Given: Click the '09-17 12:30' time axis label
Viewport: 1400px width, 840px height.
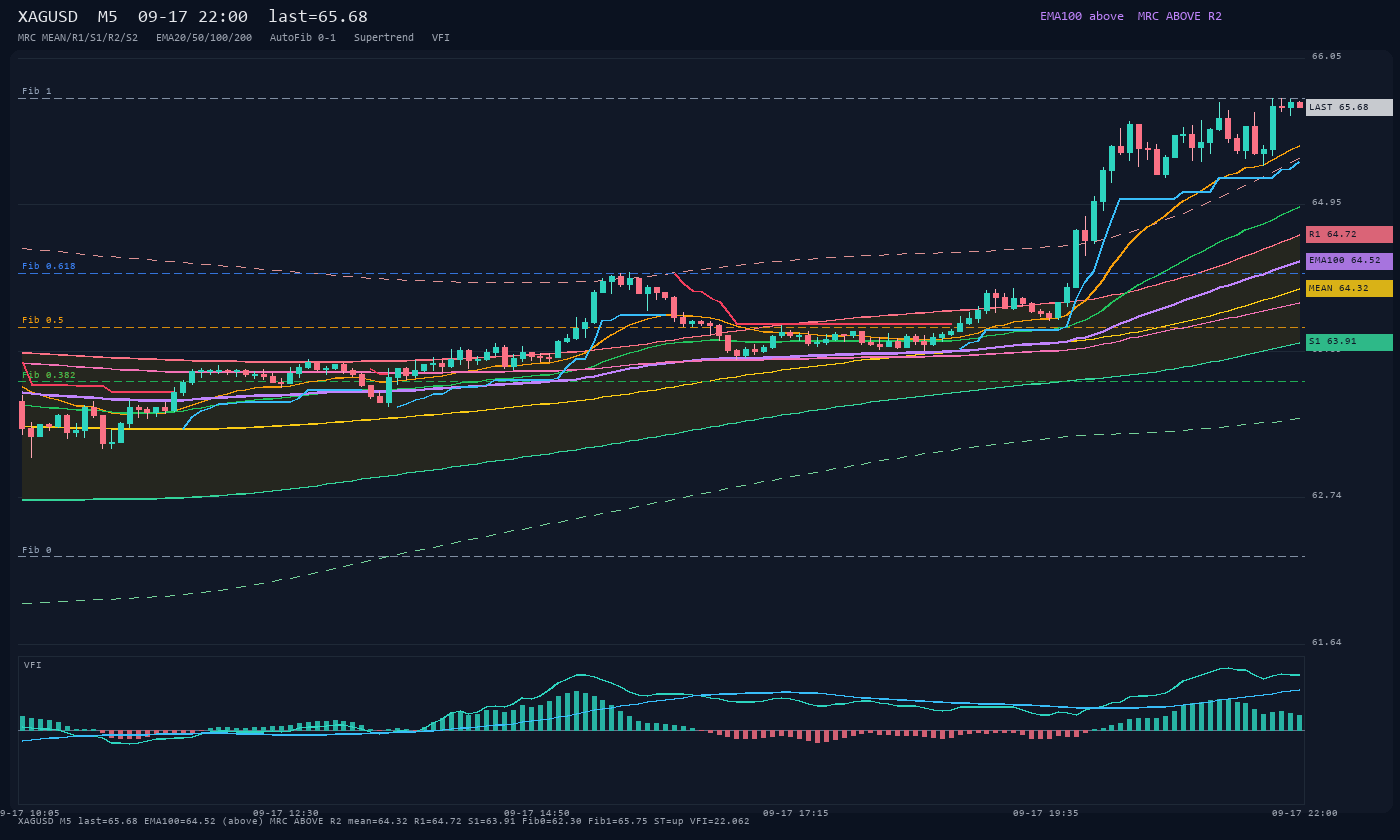Looking at the screenshot, I should (286, 813).
